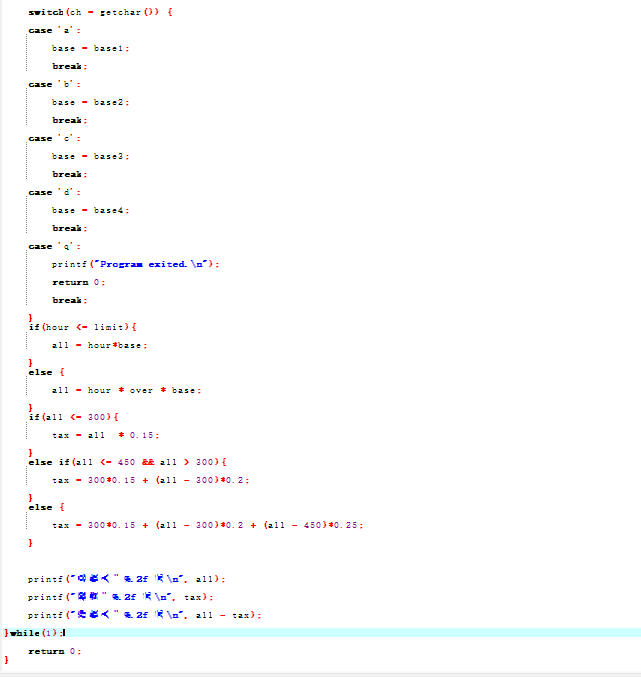This screenshot has width=641, height=677.
Task: Select the line "case 'b':"
Action: [54, 84]
